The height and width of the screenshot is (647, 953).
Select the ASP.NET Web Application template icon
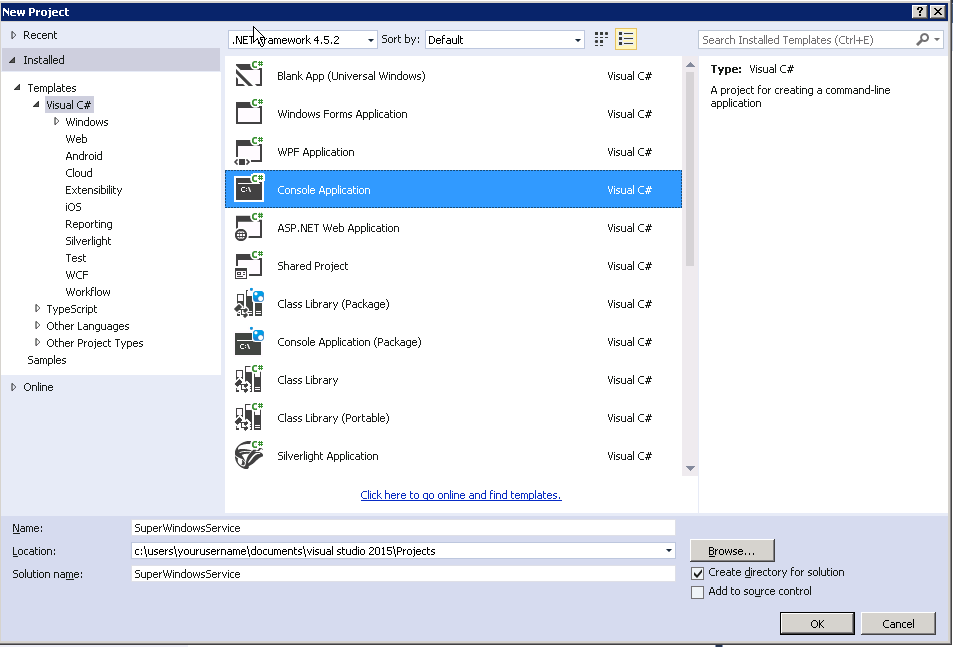click(x=249, y=227)
